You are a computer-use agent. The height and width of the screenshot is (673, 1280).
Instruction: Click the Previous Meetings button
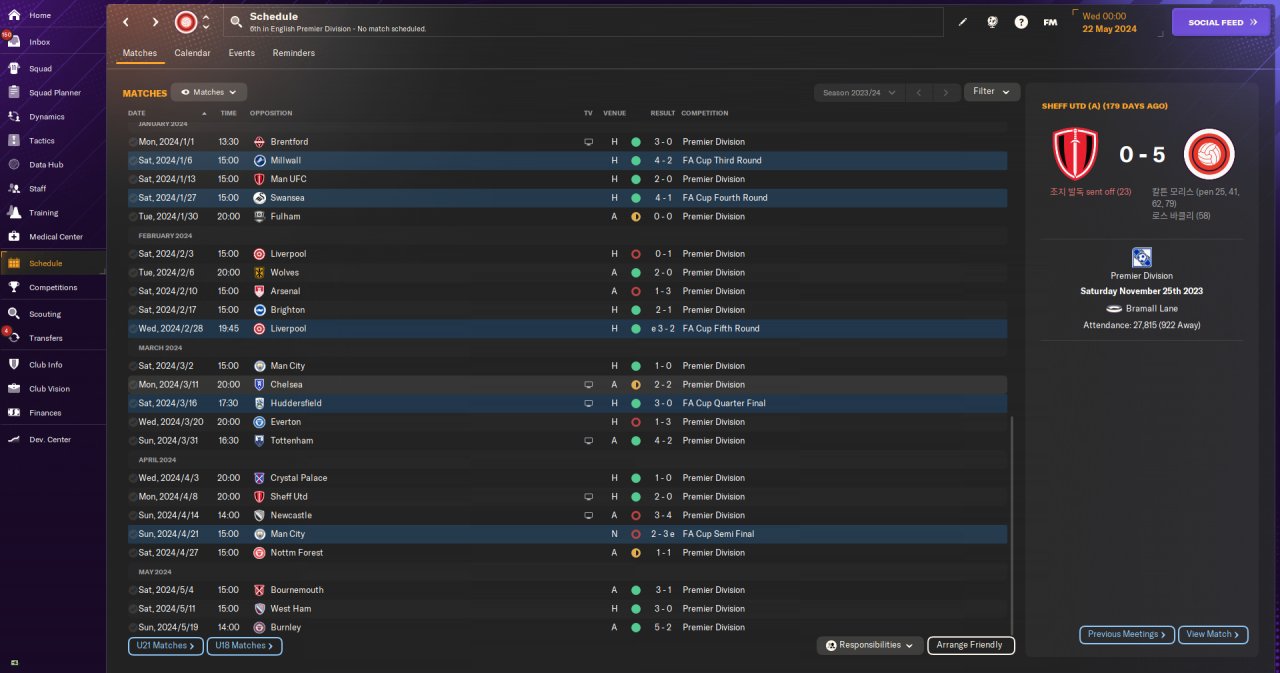[x=1126, y=634]
